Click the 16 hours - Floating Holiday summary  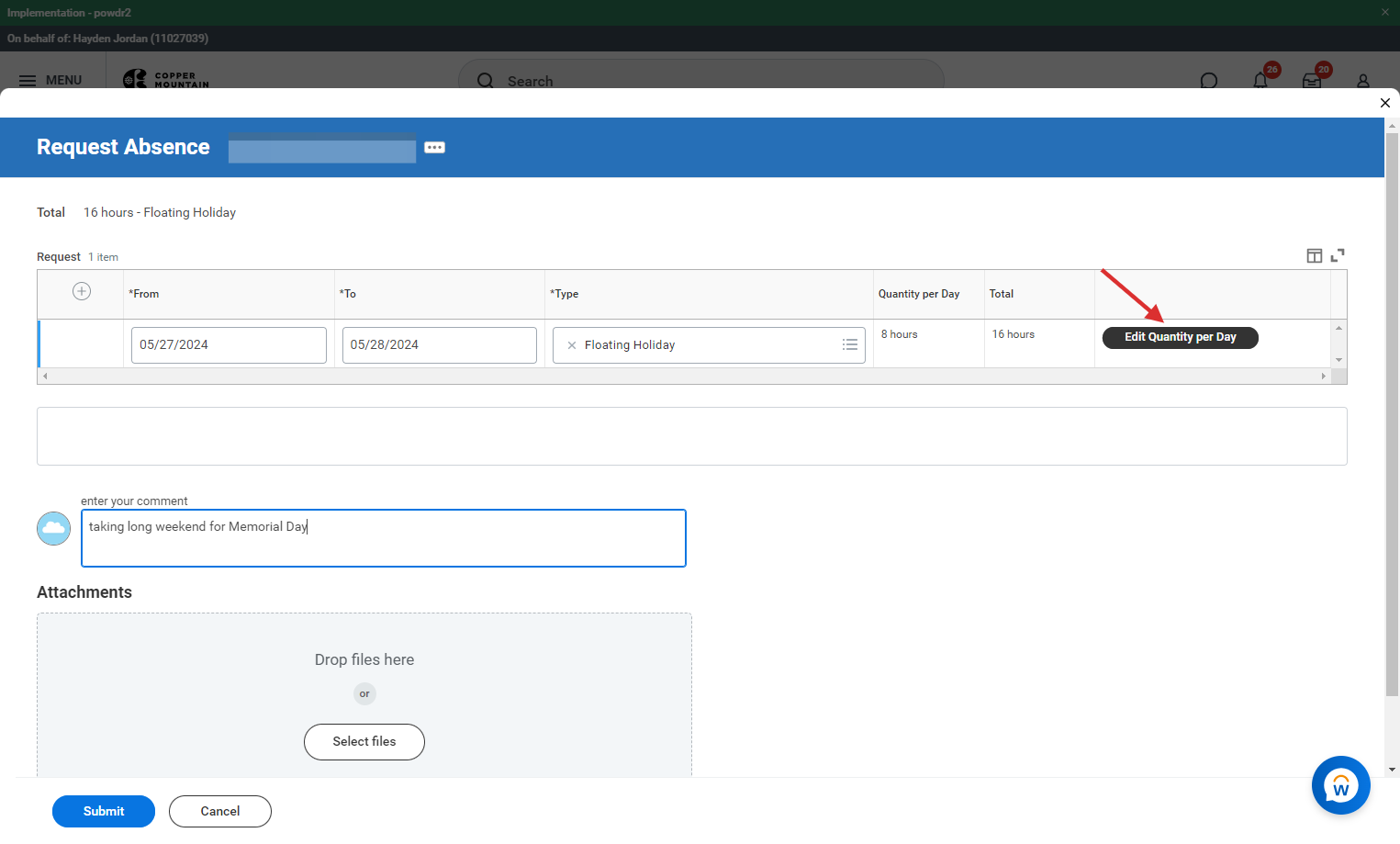coord(160,212)
